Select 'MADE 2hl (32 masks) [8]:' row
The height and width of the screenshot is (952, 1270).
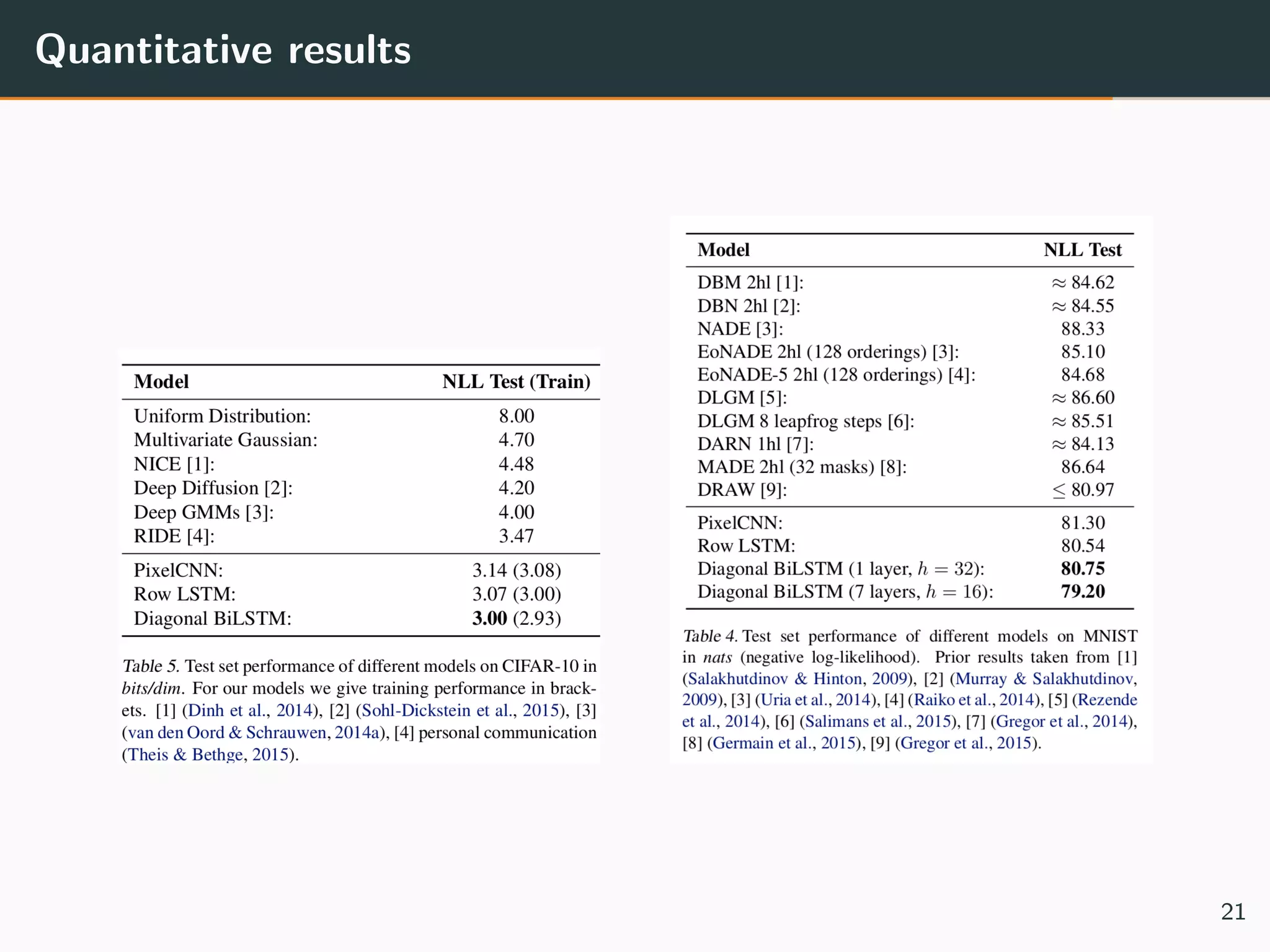click(802, 467)
